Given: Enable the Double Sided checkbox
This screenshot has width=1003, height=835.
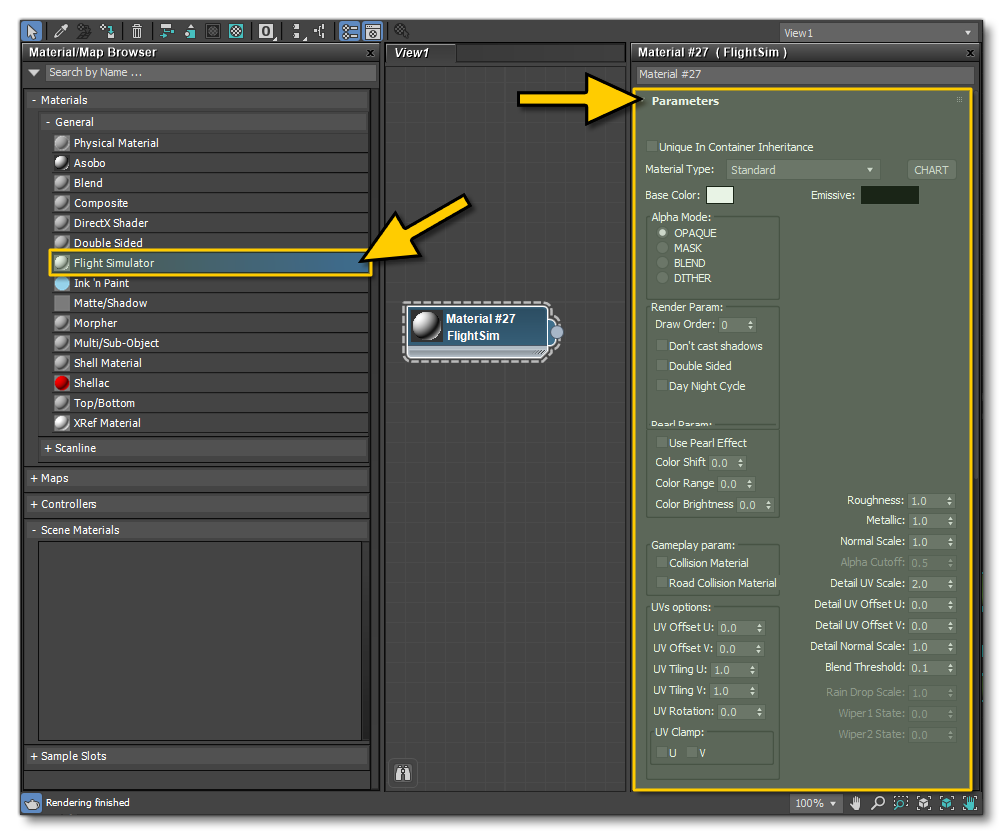Looking at the screenshot, I should (x=661, y=365).
